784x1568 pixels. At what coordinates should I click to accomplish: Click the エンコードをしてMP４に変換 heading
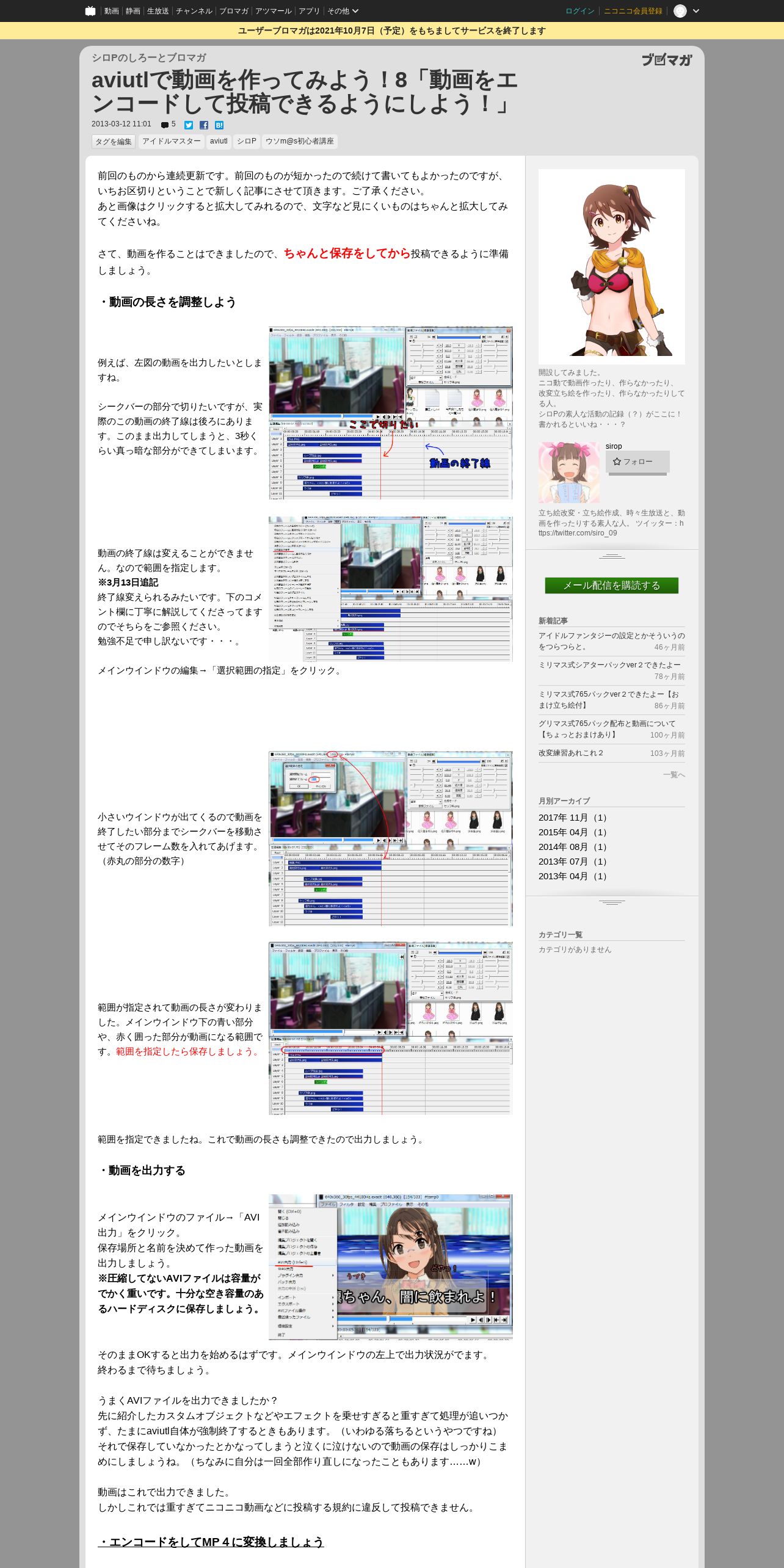click(x=211, y=1542)
